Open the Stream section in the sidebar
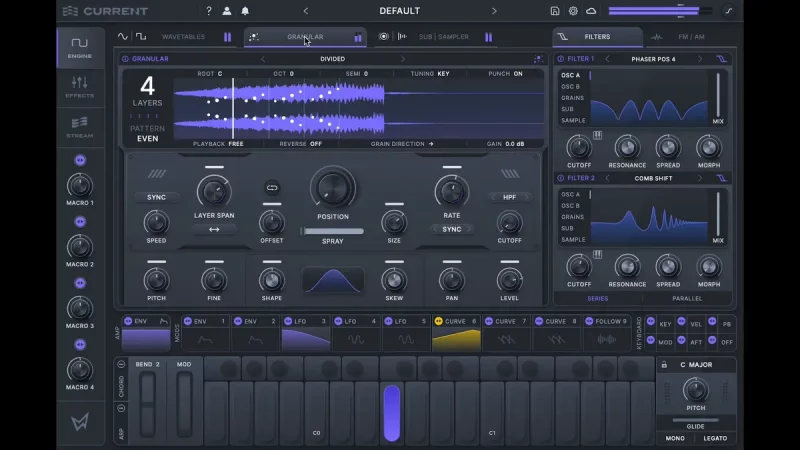 pyautogui.click(x=79, y=126)
